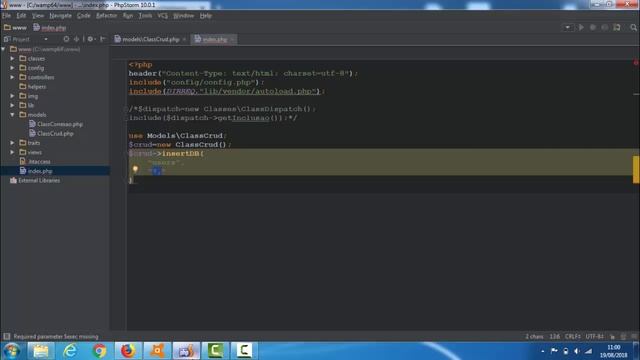Click the 'use Models\ClassCrud' code line
This screenshot has width=640, height=360.
178,136
